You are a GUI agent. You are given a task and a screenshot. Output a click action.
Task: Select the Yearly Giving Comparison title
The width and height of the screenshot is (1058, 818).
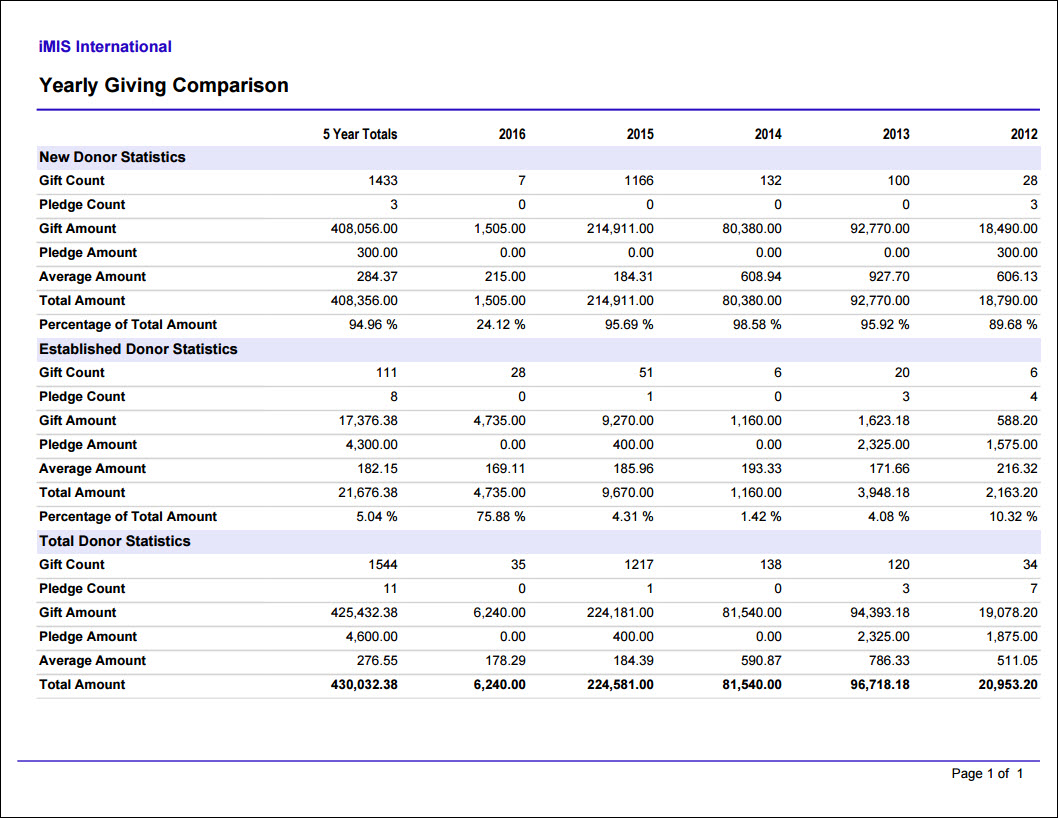click(x=164, y=85)
